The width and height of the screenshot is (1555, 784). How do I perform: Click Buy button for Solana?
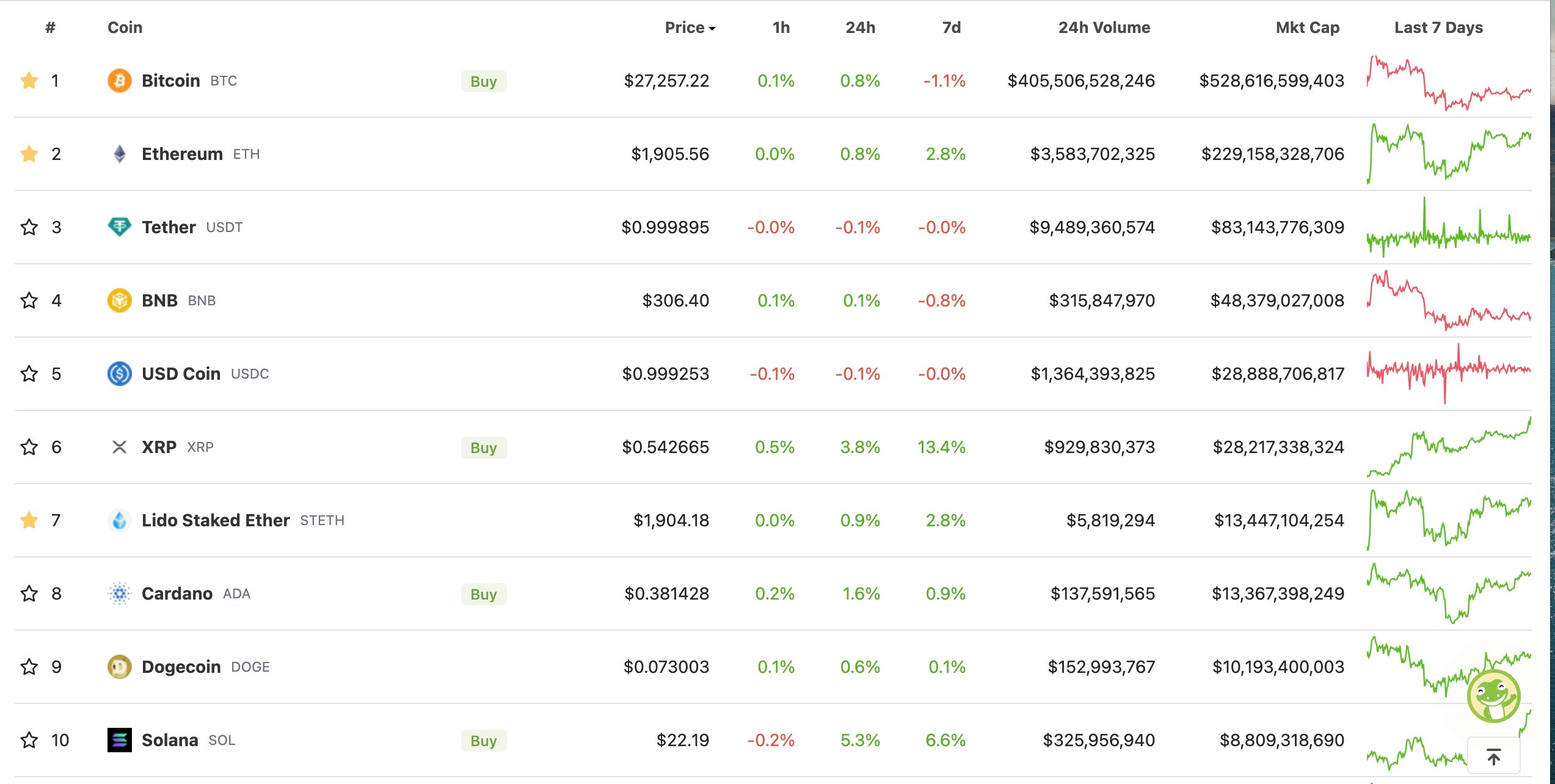(x=484, y=741)
